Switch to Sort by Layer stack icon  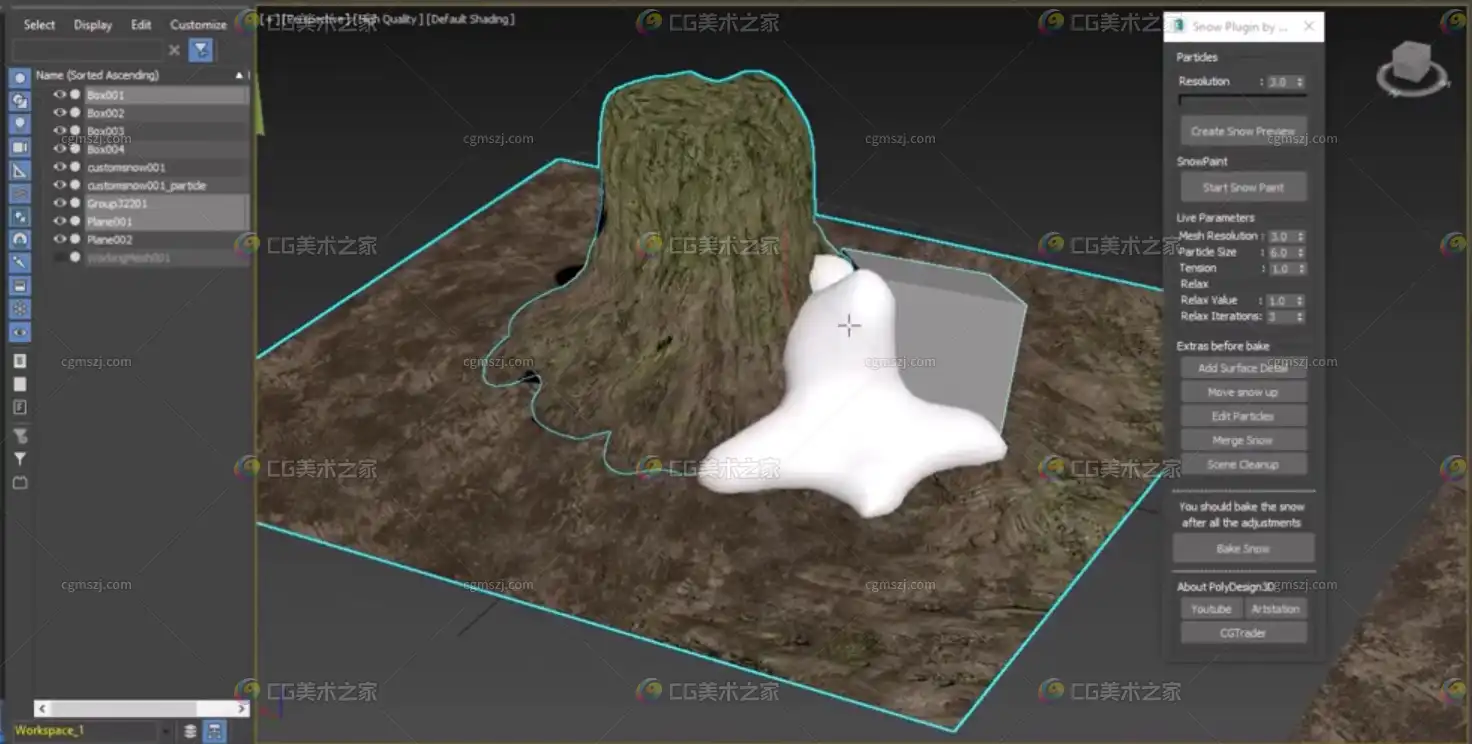(190, 731)
